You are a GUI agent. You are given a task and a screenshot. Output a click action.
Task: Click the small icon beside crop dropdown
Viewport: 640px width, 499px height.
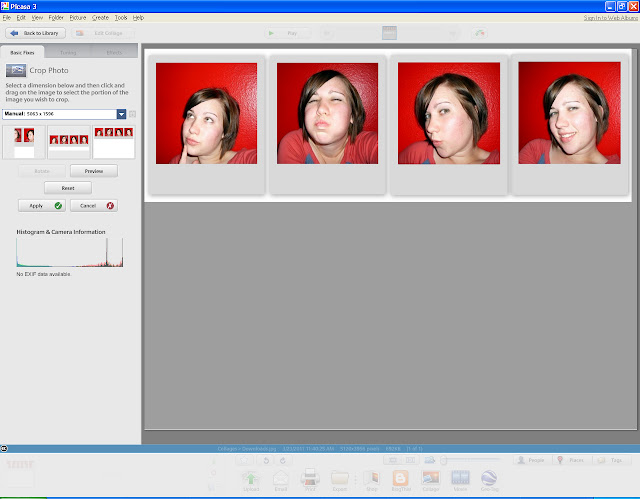coord(132,114)
